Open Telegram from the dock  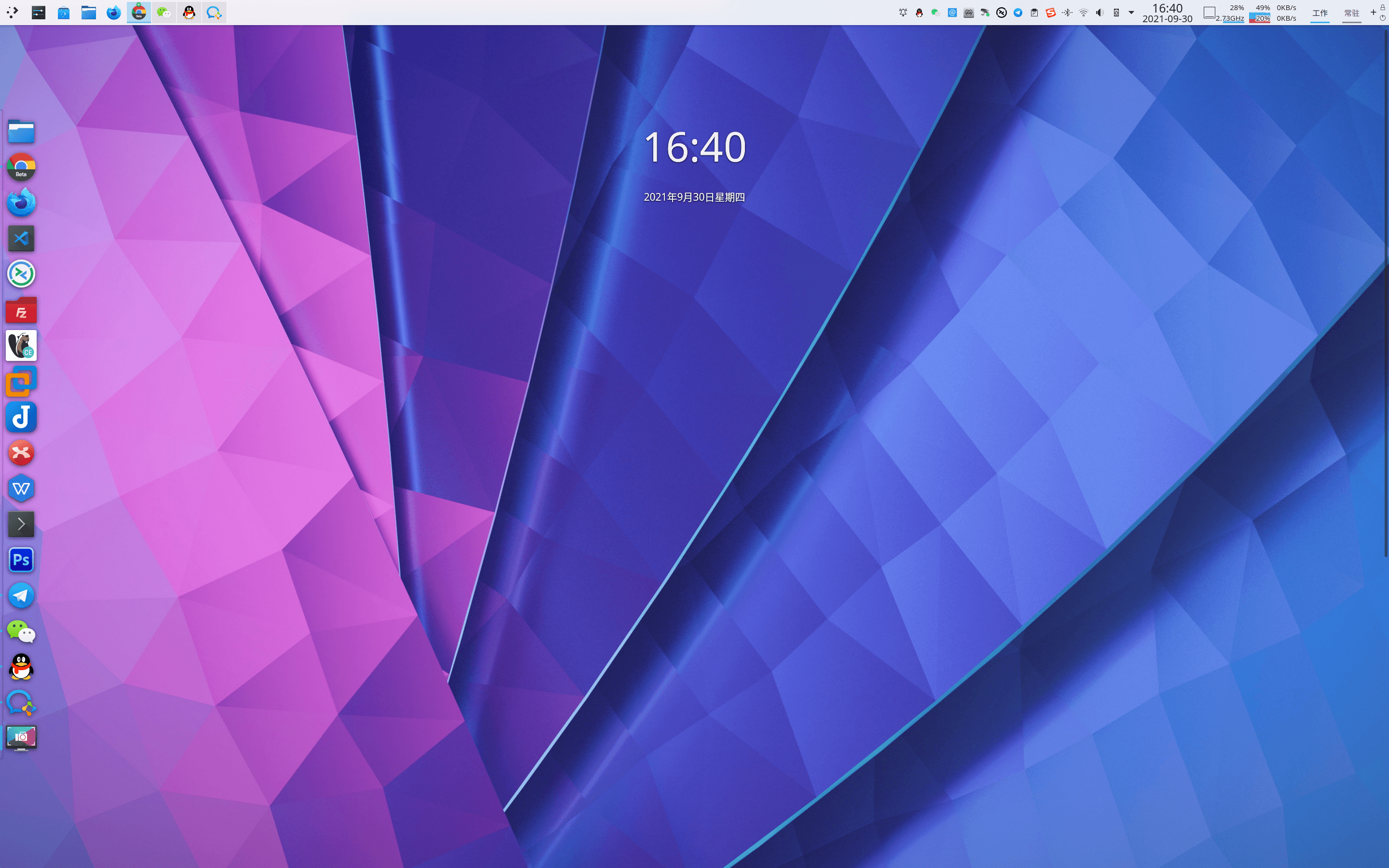(x=21, y=595)
